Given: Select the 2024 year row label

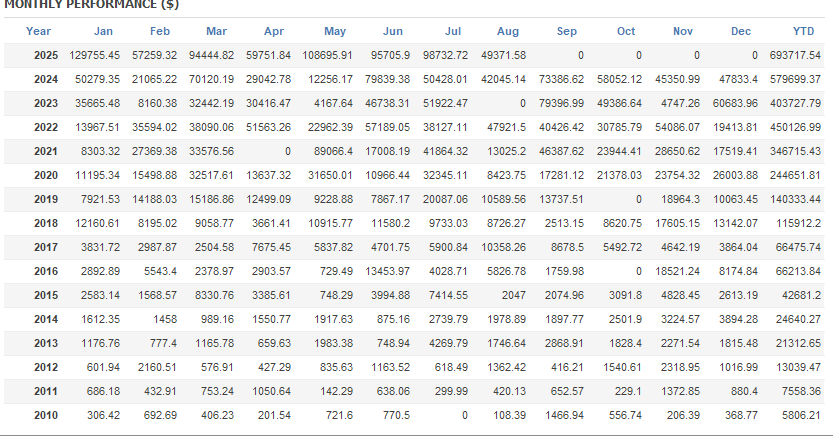Looking at the screenshot, I should [46, 79].
